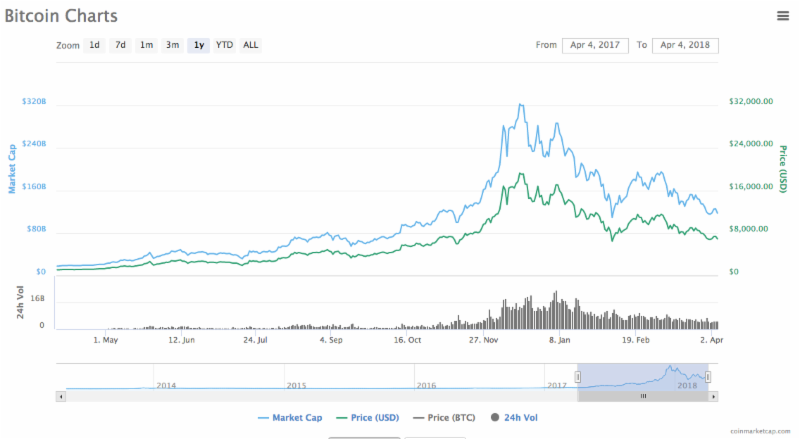
Task: Click the 16B volume axis label
Action: [x=37, y=298]
